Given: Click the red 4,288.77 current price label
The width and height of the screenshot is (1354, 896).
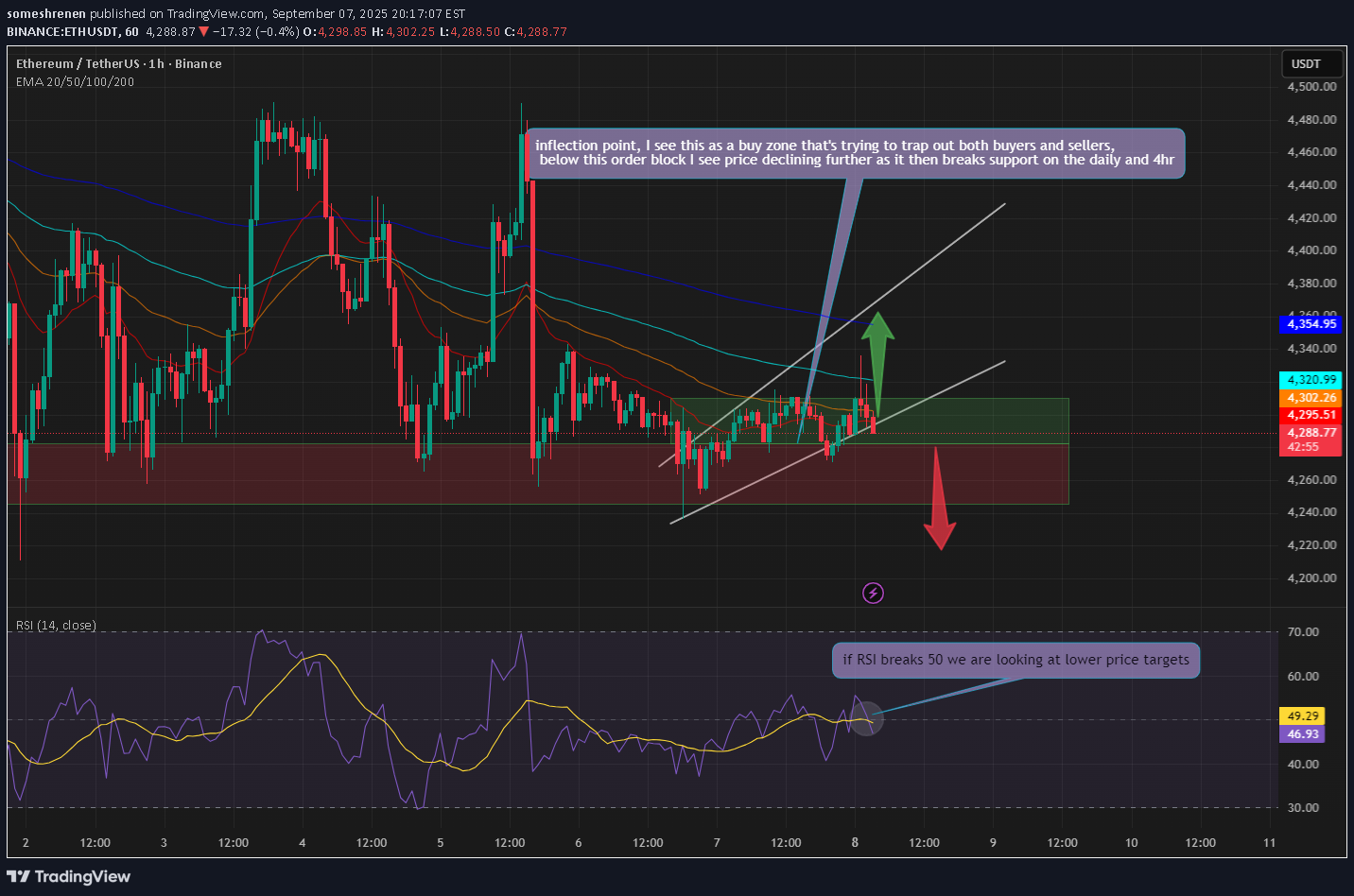Looking at the screenshot, I should 1311,433.
